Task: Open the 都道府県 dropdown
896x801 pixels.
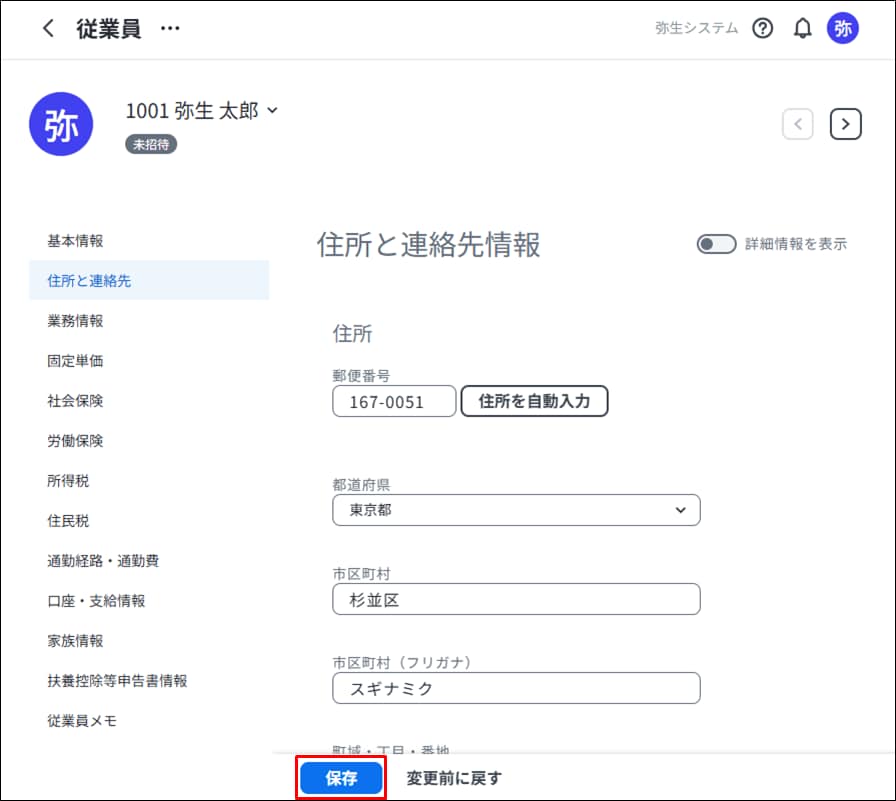Action: 516,510
